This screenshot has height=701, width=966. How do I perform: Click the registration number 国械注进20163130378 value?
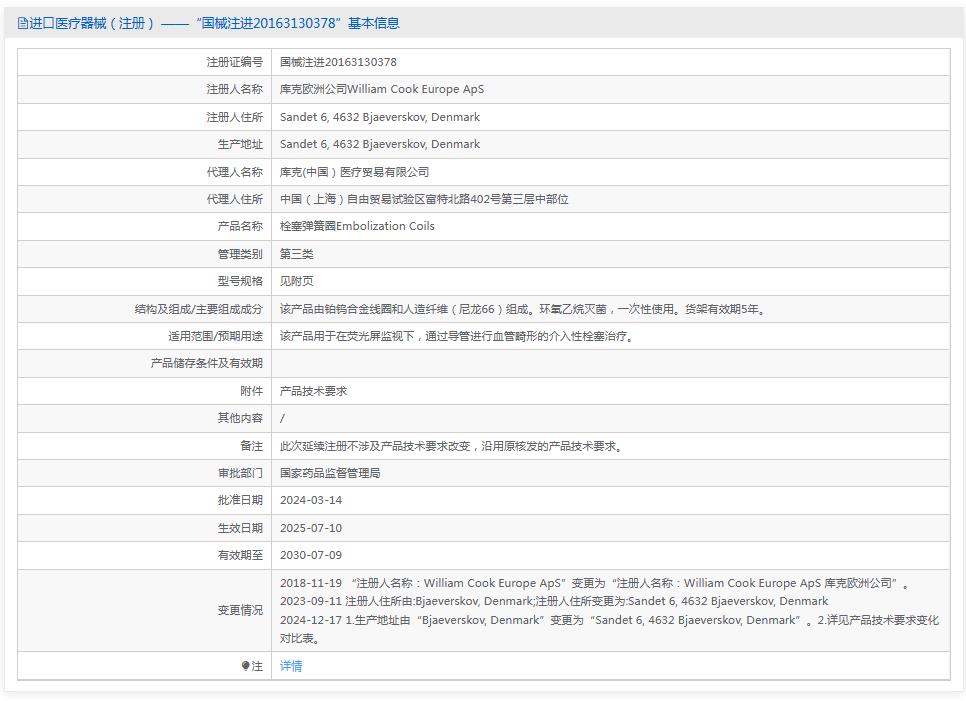pos(339,61)
